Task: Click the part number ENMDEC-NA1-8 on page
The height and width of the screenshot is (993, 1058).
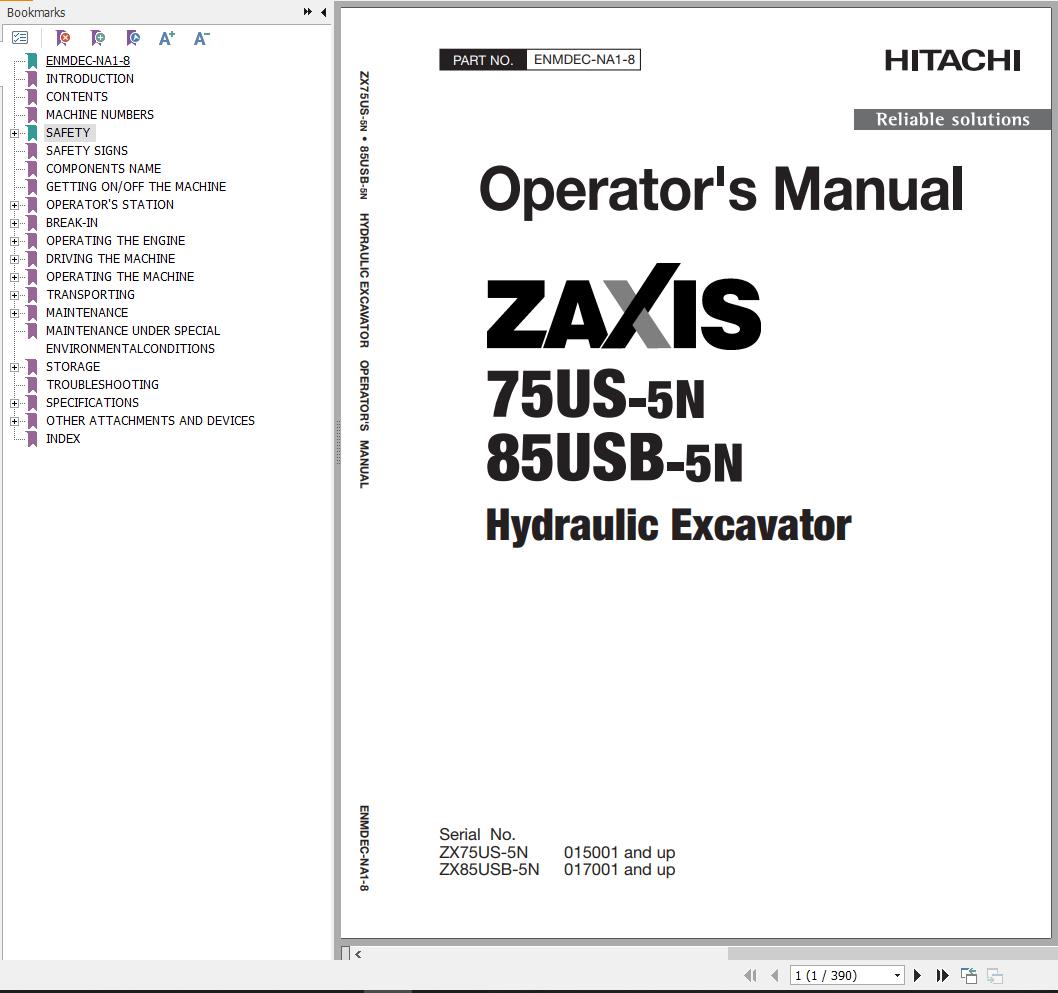Action: tap(584, 59)
